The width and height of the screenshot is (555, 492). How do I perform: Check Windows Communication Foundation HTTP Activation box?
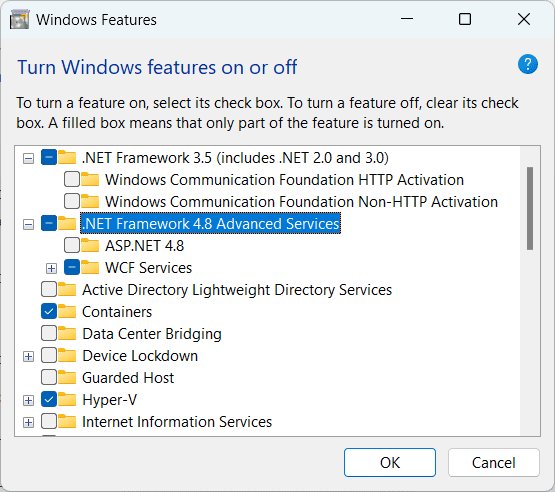pos(72,179)
